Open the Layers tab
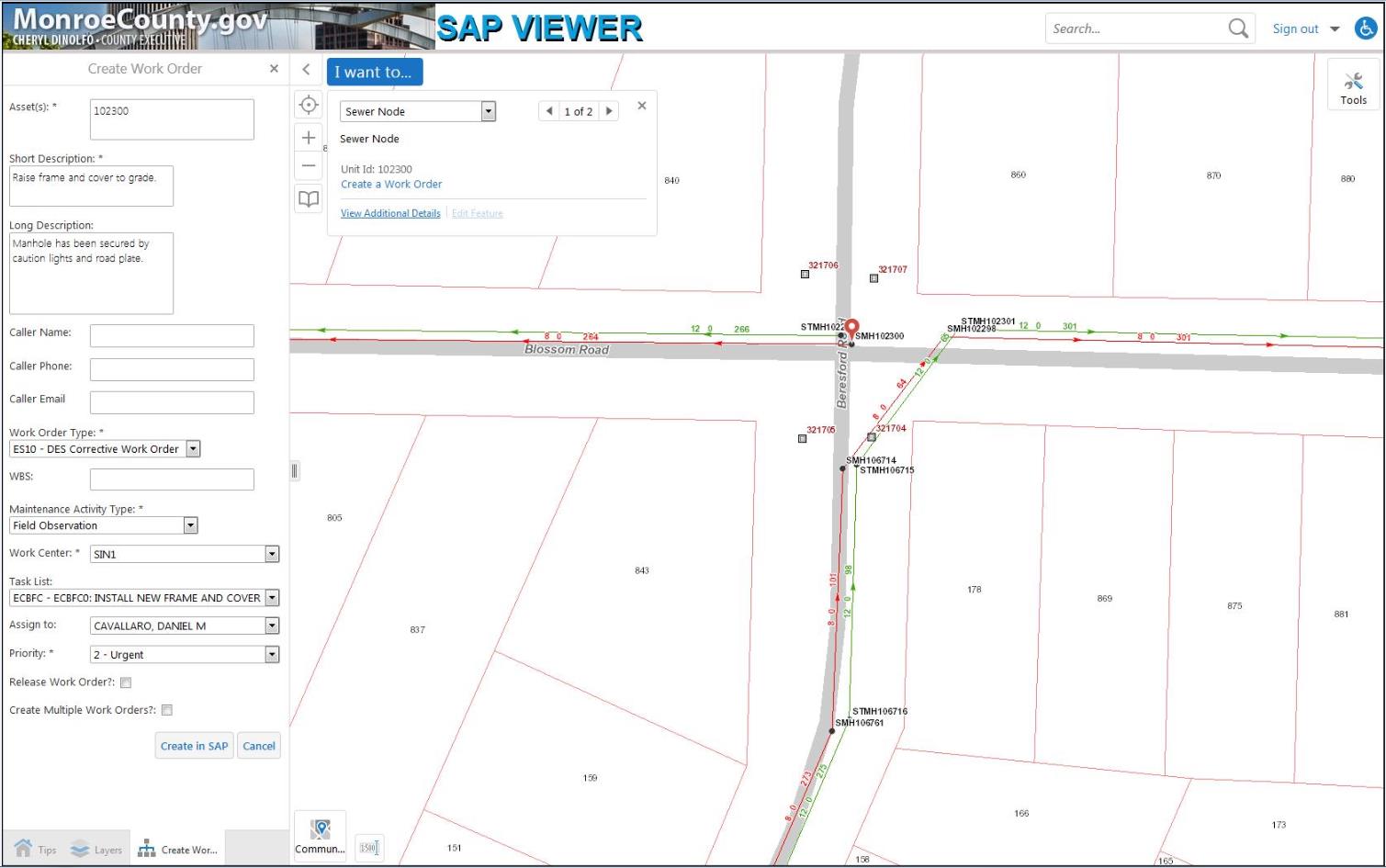This screenshot has height=868, width=1386. 96,850
